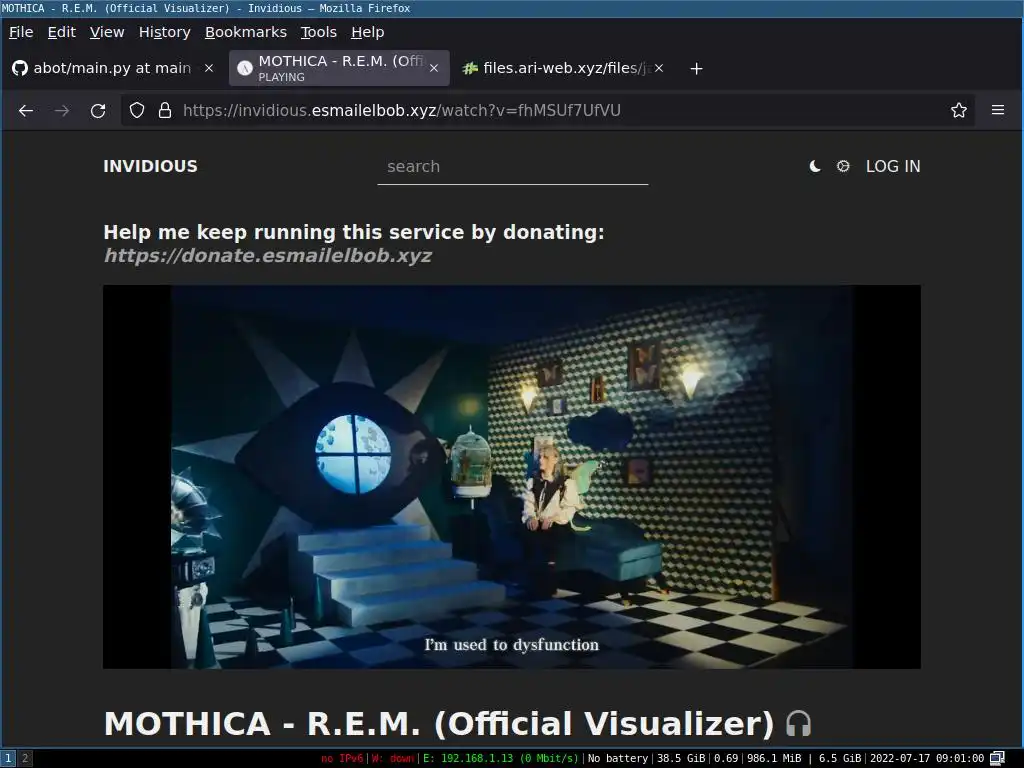Click the video player to pause
This screenshot has width=1024, height=768.
point(512,477)
